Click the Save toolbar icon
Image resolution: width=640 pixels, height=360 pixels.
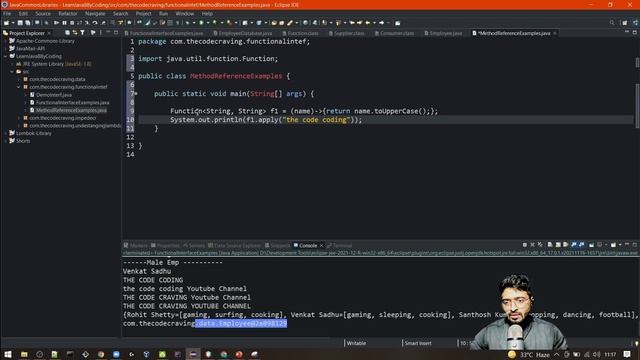(x=20, y=23)
